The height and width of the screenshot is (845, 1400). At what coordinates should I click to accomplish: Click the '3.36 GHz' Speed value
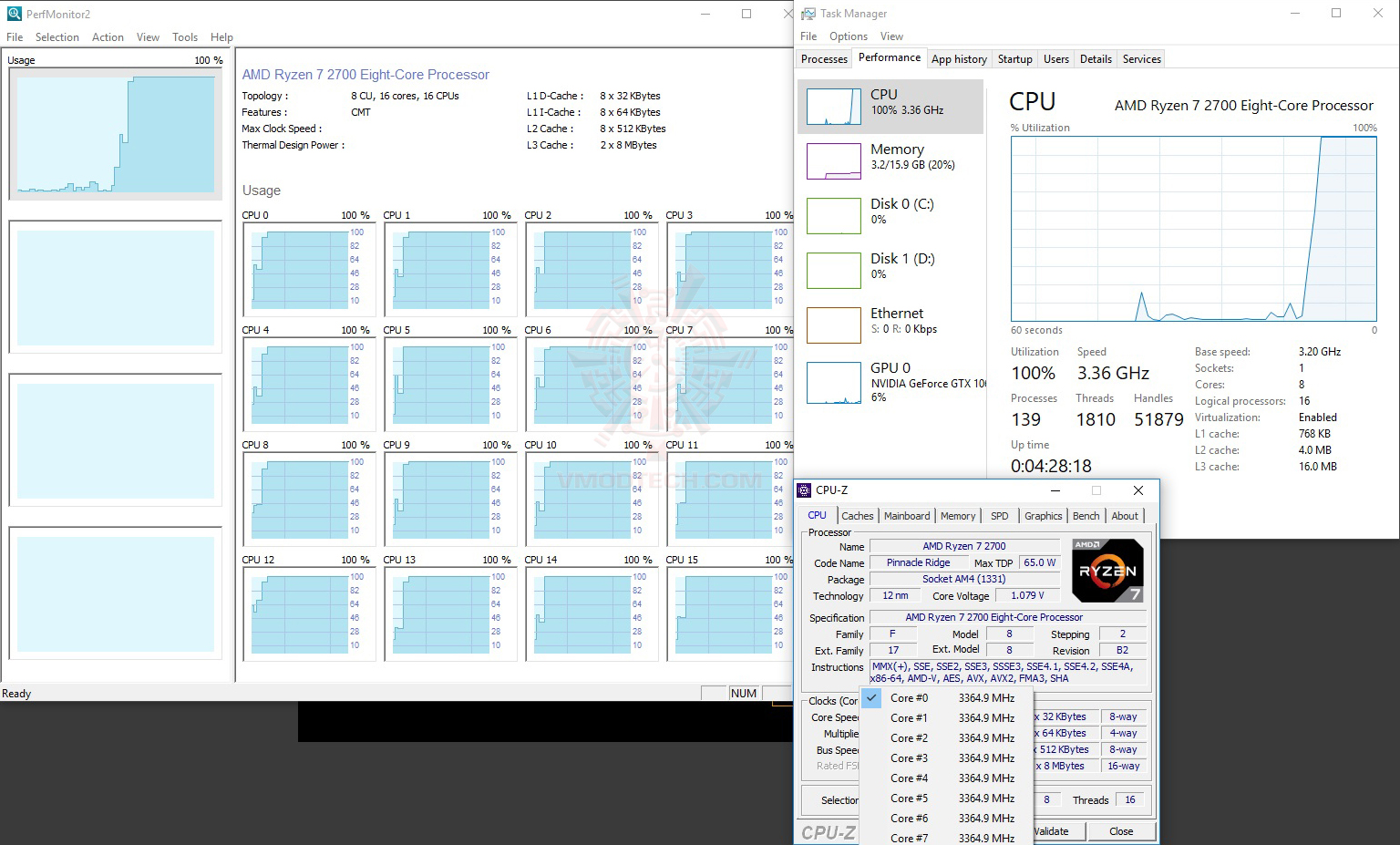1113,373
